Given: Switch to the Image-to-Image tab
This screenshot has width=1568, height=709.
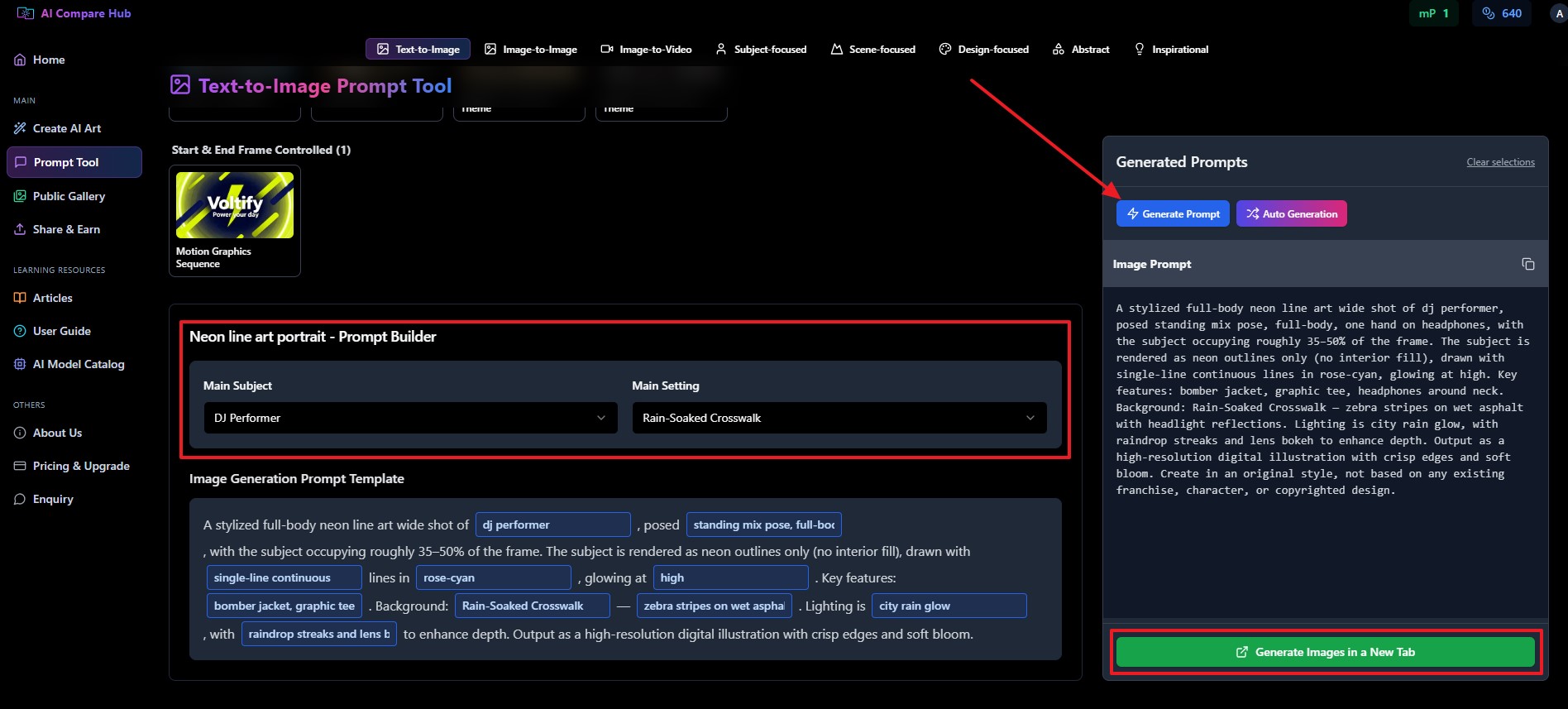Looking at the screenshot, I should pyautogui.click(x=531, y=49).
